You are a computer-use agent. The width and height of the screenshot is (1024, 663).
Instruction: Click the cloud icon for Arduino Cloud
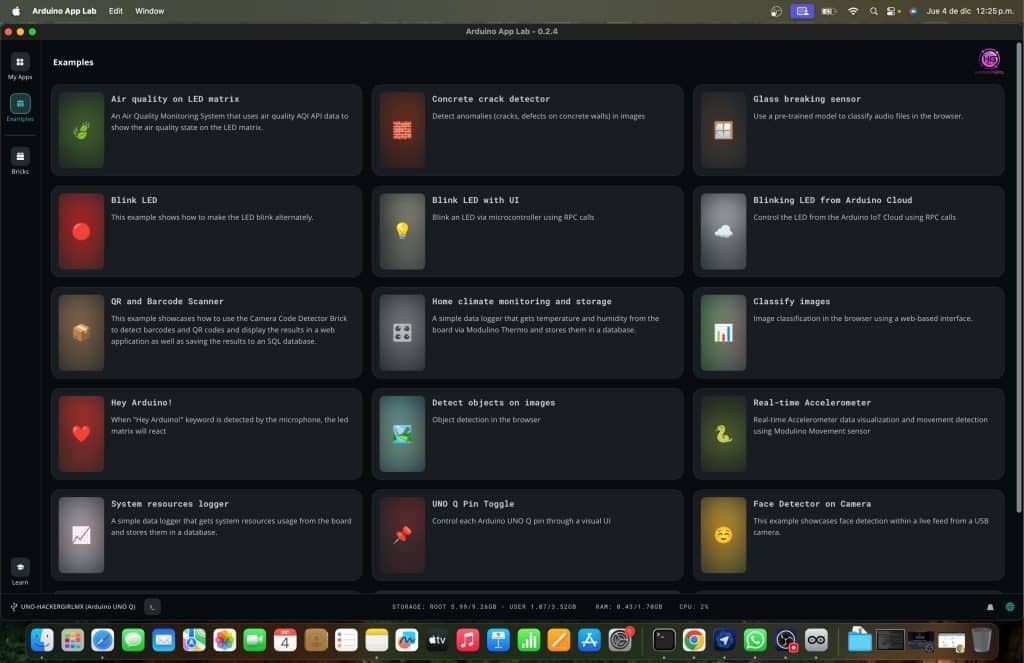coord(723,231)
